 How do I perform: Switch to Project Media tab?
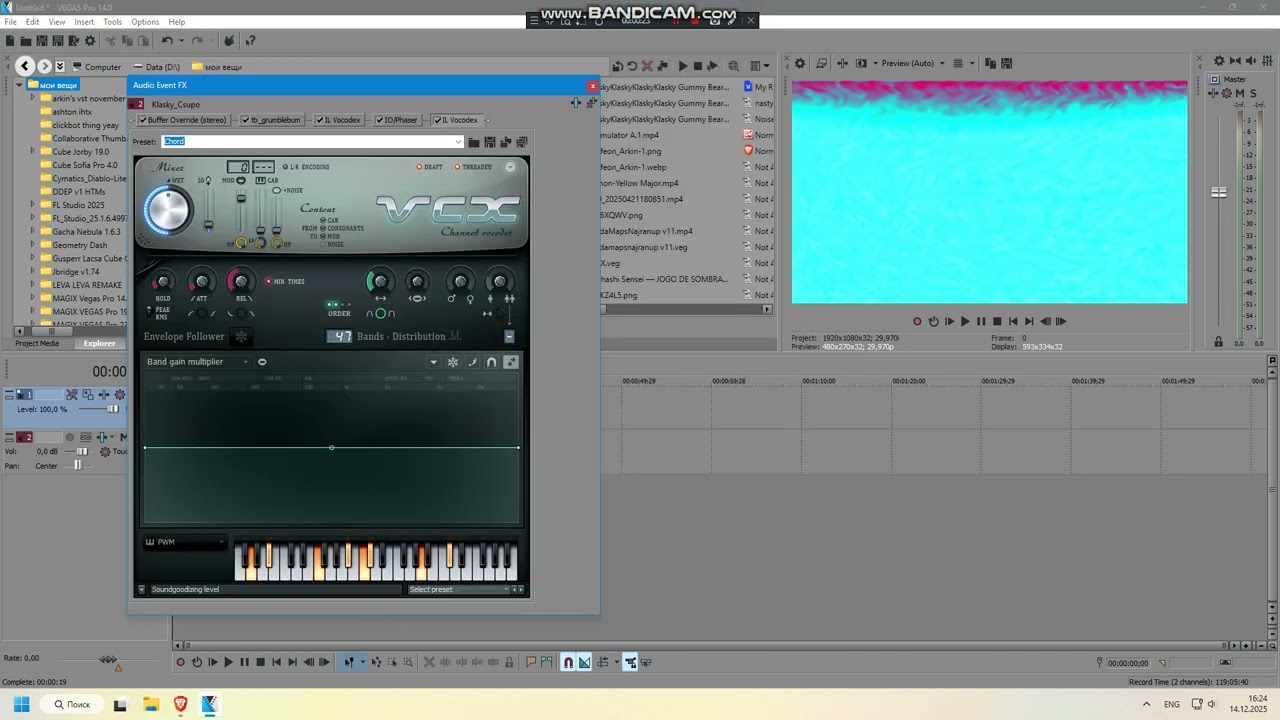(x=37, y=343)
